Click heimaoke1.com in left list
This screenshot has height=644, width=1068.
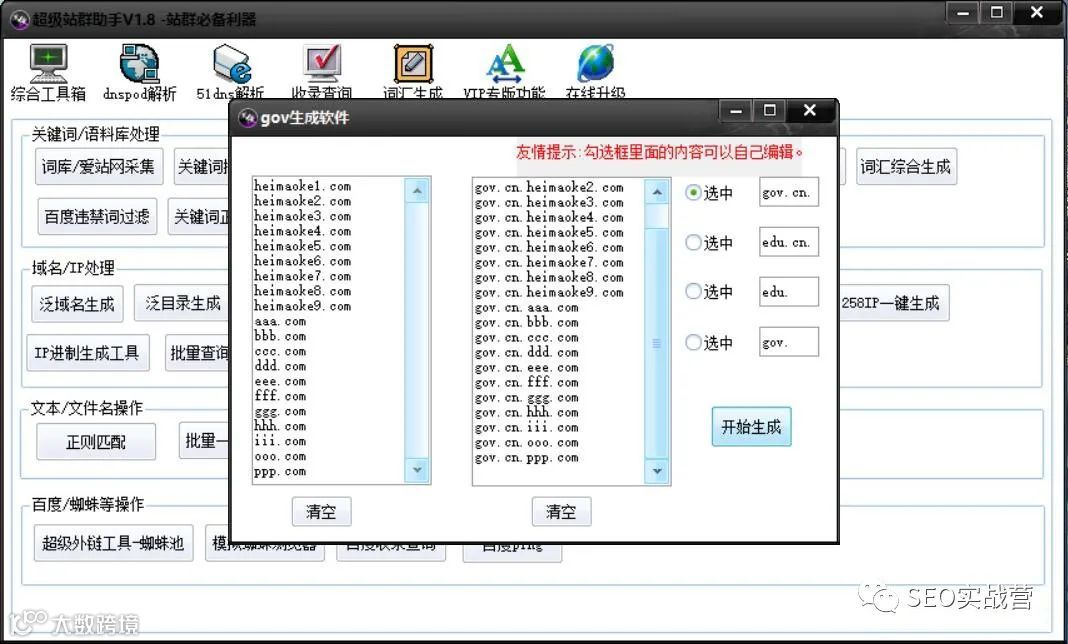(x=302, y=186)
